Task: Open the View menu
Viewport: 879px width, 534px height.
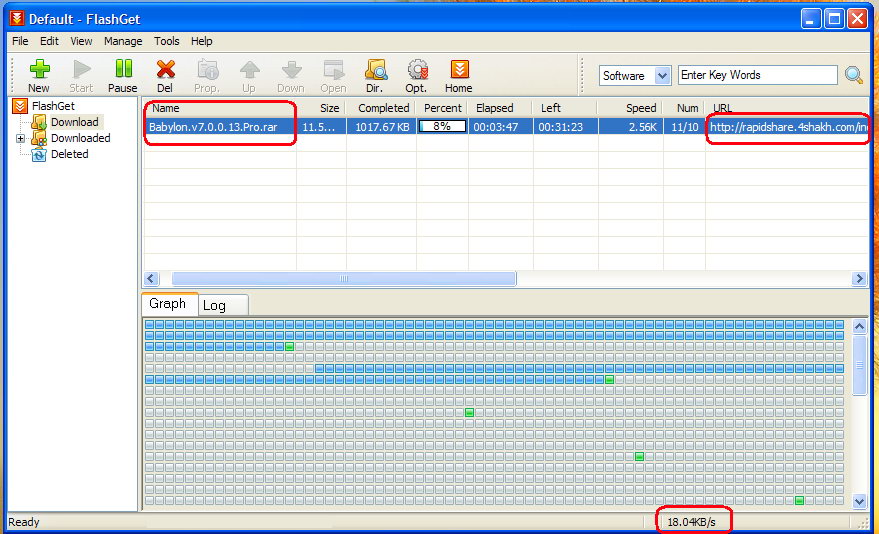Action: [81, 41]
